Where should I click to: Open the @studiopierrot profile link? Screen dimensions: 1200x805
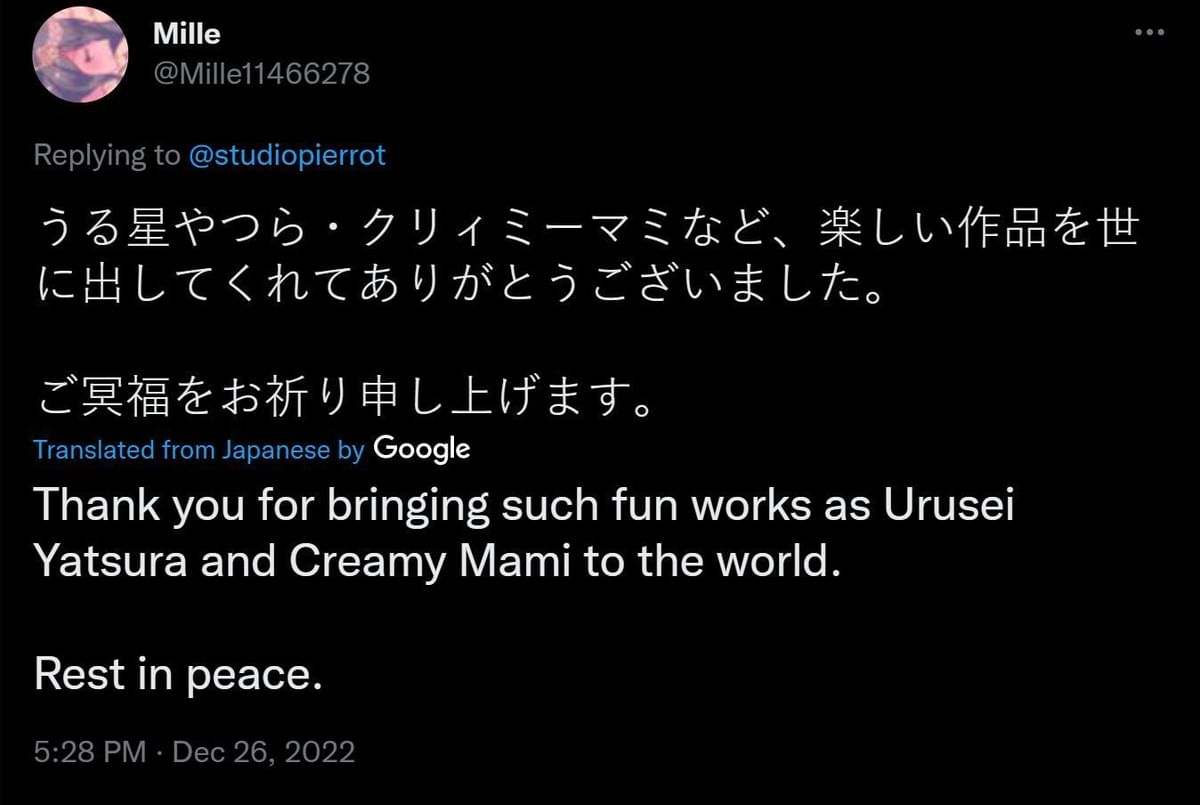click(288, 155)
